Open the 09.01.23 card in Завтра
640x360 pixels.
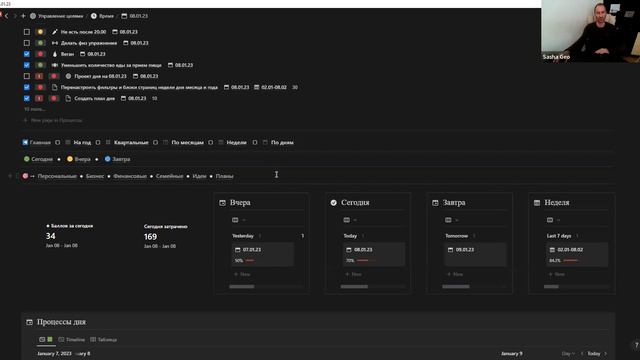[476, 254]
